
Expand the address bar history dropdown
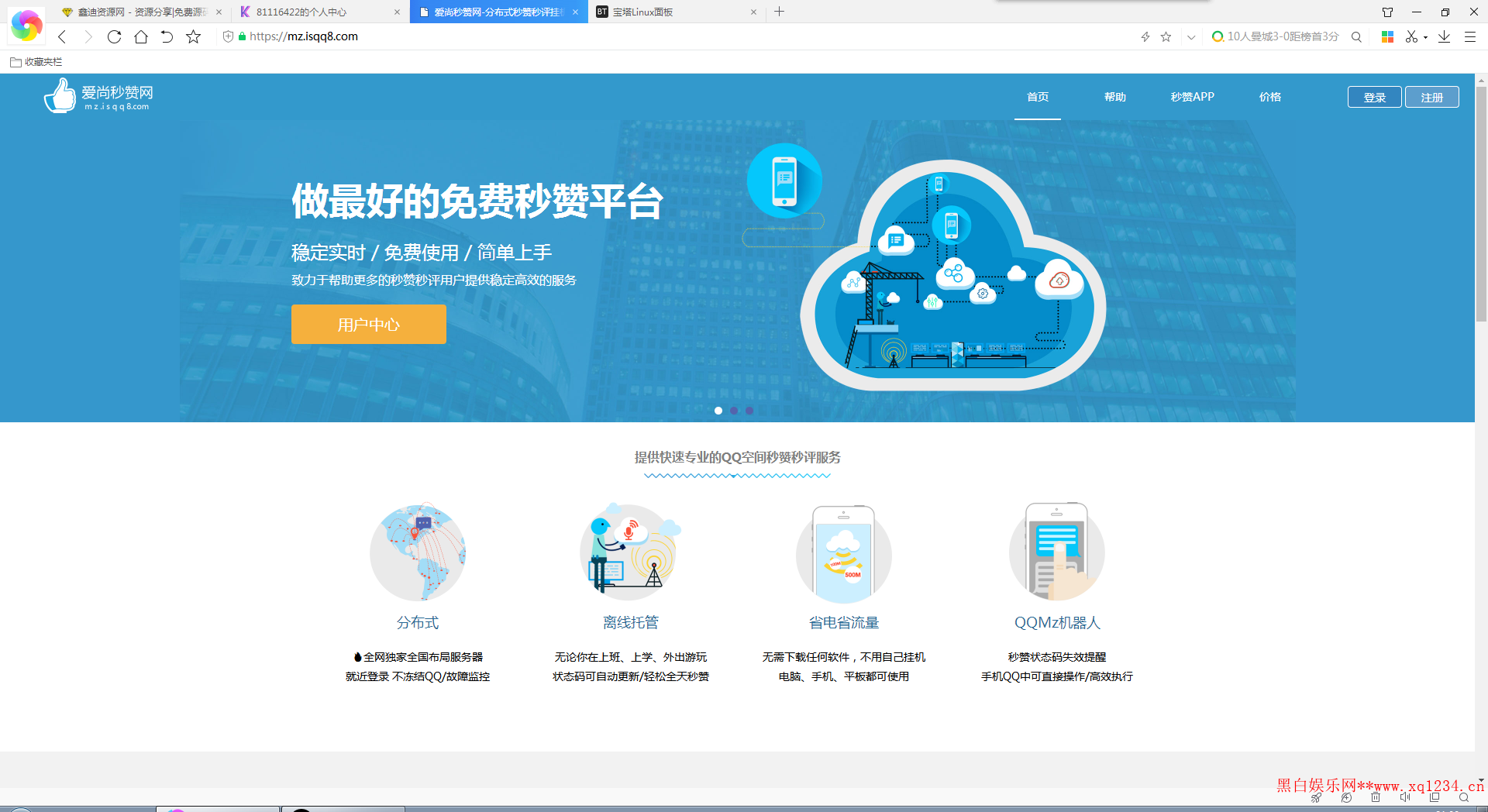1191,36
